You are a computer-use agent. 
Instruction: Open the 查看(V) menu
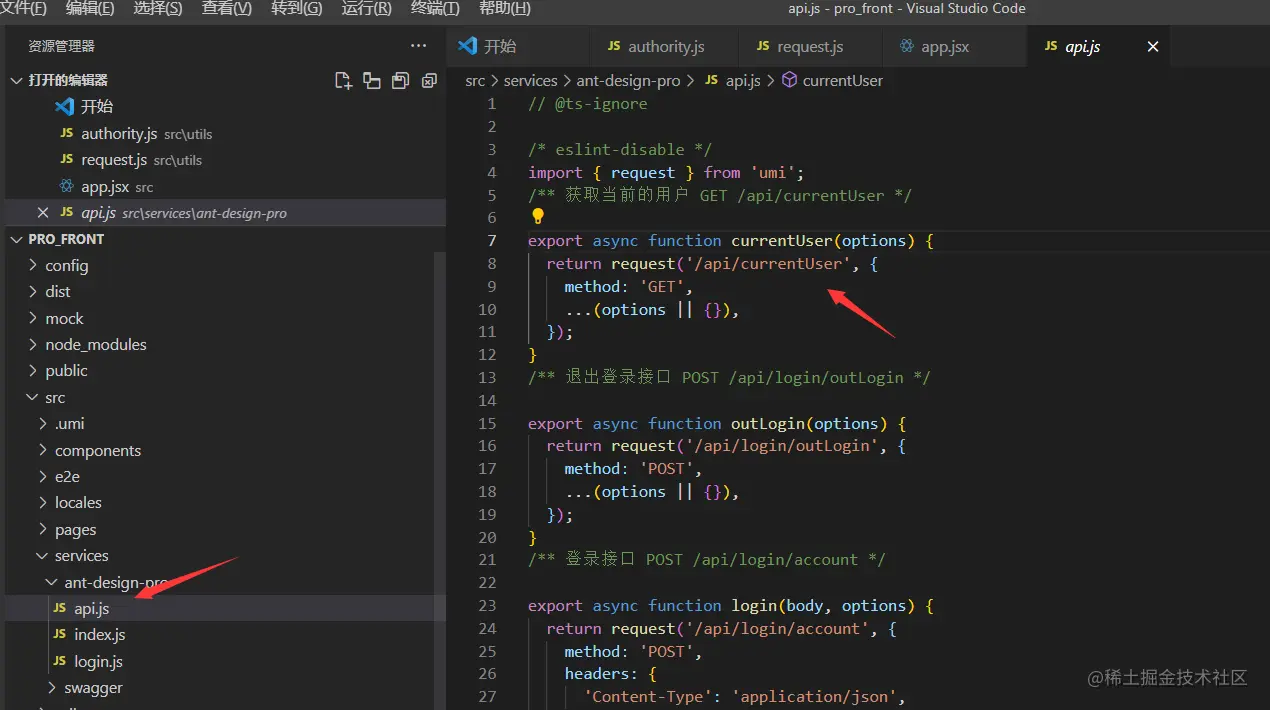click(x=227, y=9)
